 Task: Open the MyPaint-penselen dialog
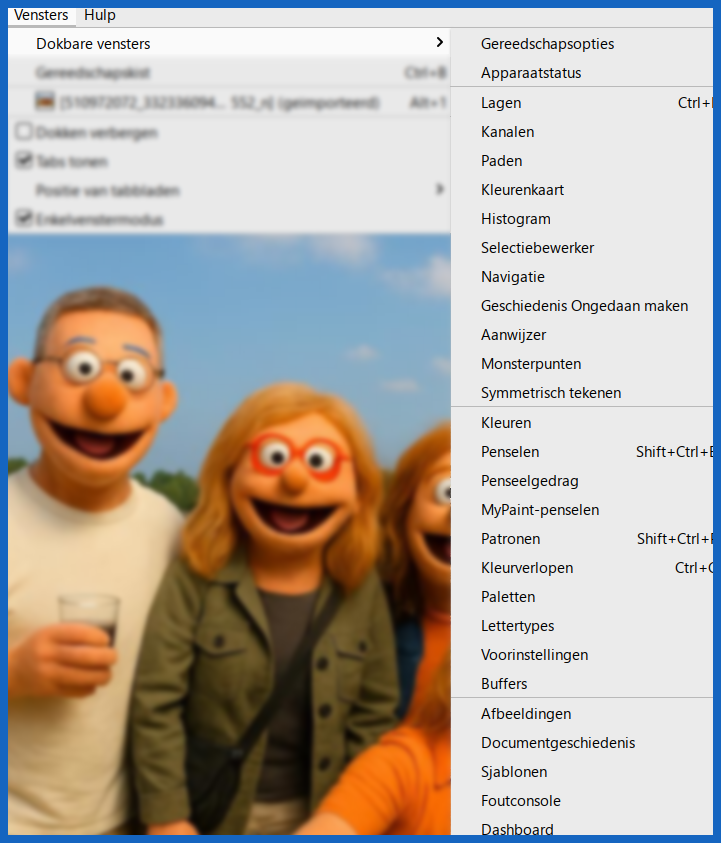pos(582,510)
